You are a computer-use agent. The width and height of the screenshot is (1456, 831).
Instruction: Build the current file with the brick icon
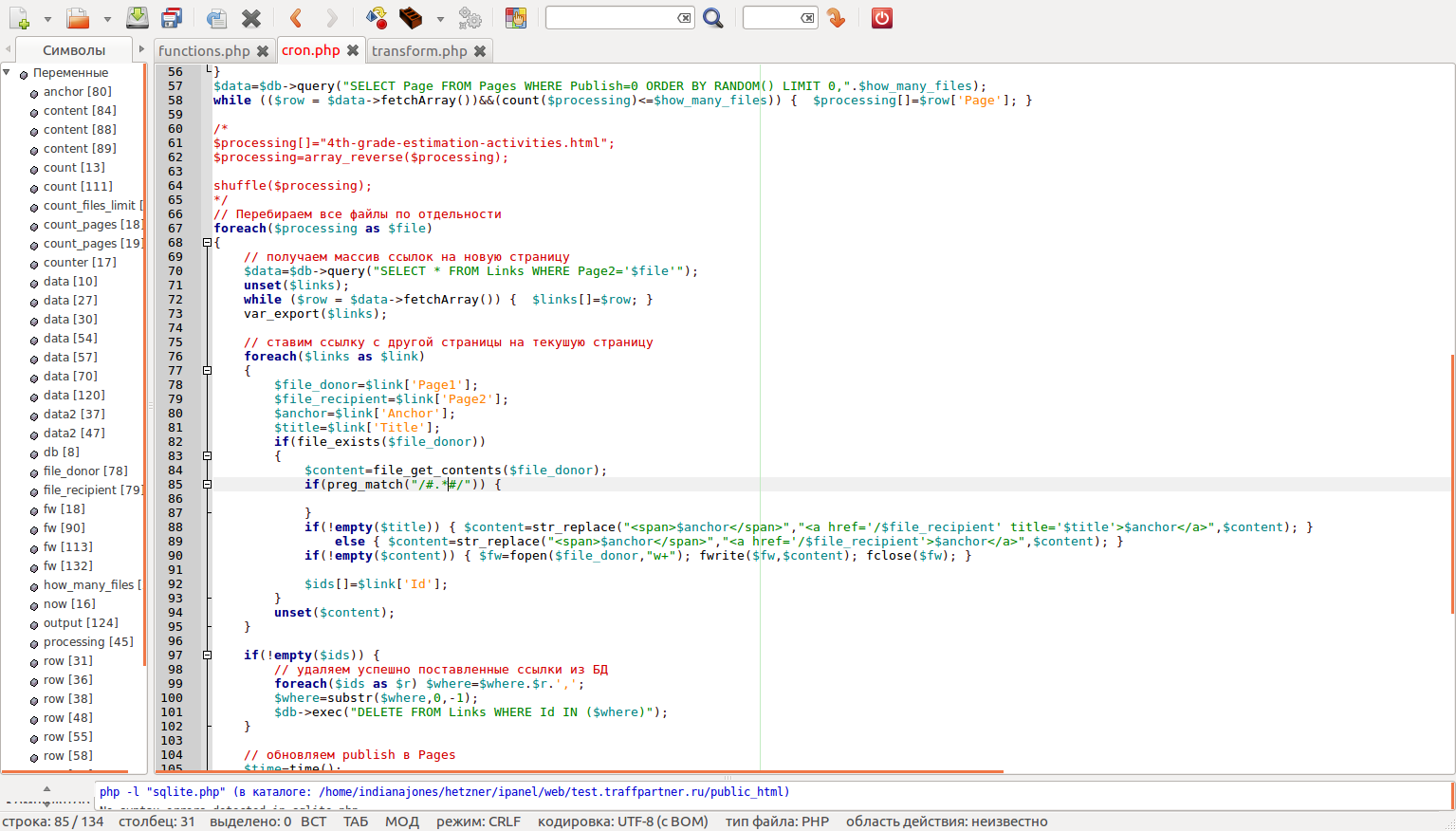[411, 18]
